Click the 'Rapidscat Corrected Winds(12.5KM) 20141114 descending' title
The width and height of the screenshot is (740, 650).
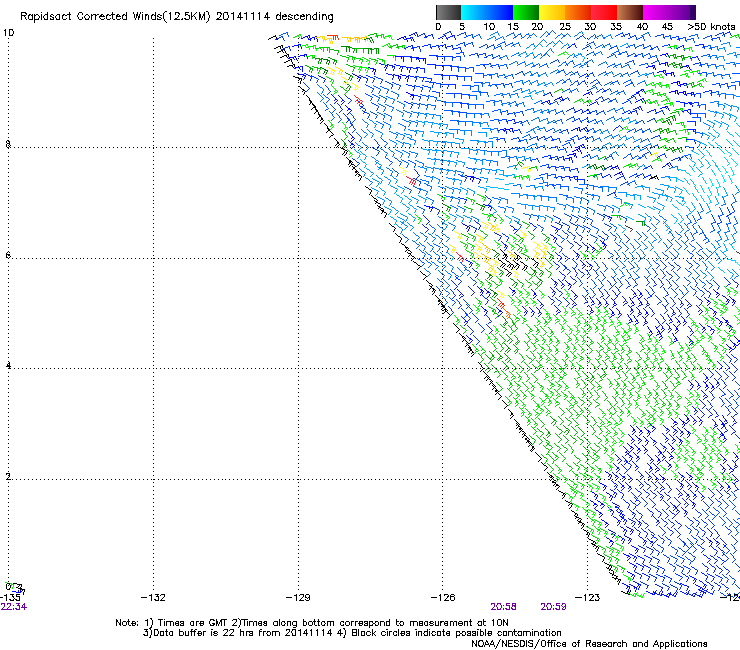[177, 17]
